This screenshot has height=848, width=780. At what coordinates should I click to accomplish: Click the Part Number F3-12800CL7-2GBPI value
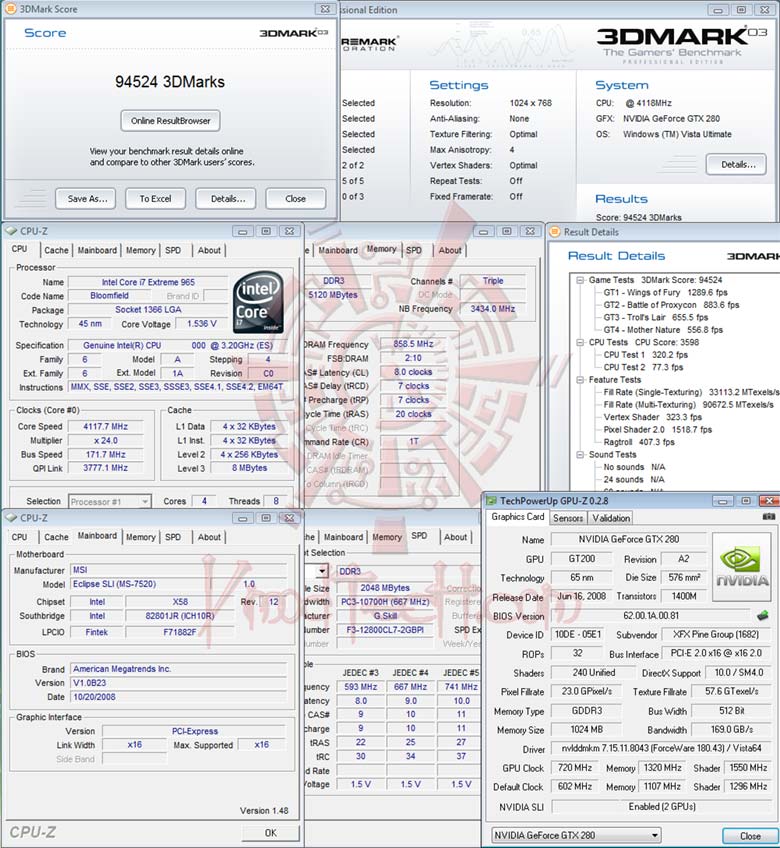point(385,630)
